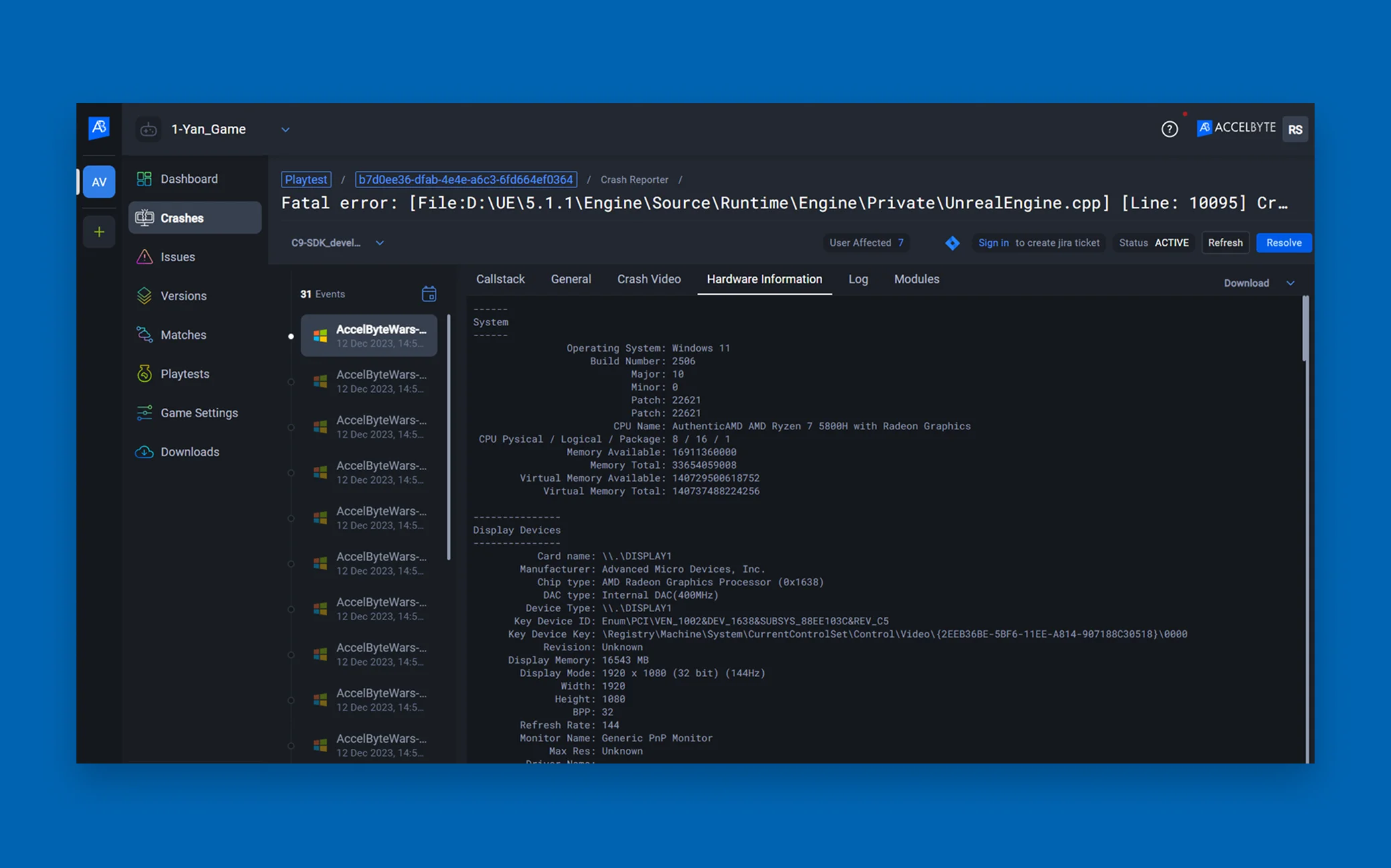1391x868 pixels.
Task: Go to Issues in the sidebar
Action: [x=195, y=257]
